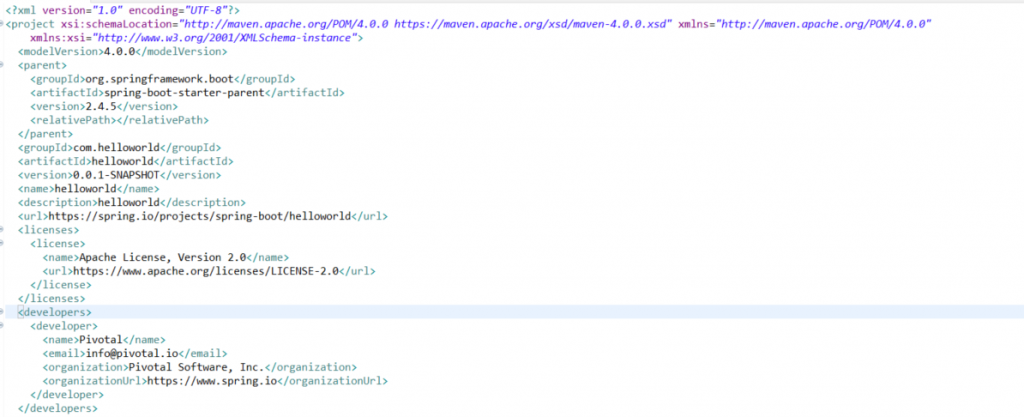This screenshot has width=1024, height=417.
Task: Click the closing </parent> tag
Action: 45,134
